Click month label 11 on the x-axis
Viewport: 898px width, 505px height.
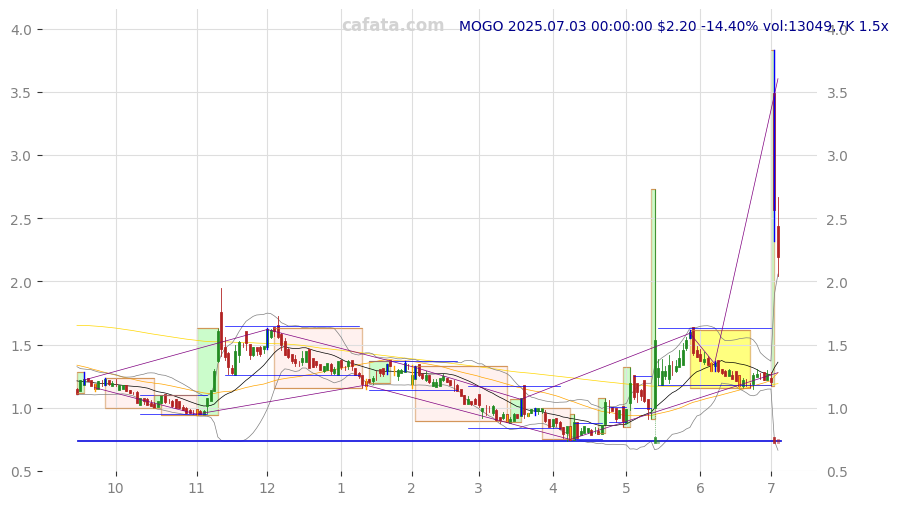(197, 488)
